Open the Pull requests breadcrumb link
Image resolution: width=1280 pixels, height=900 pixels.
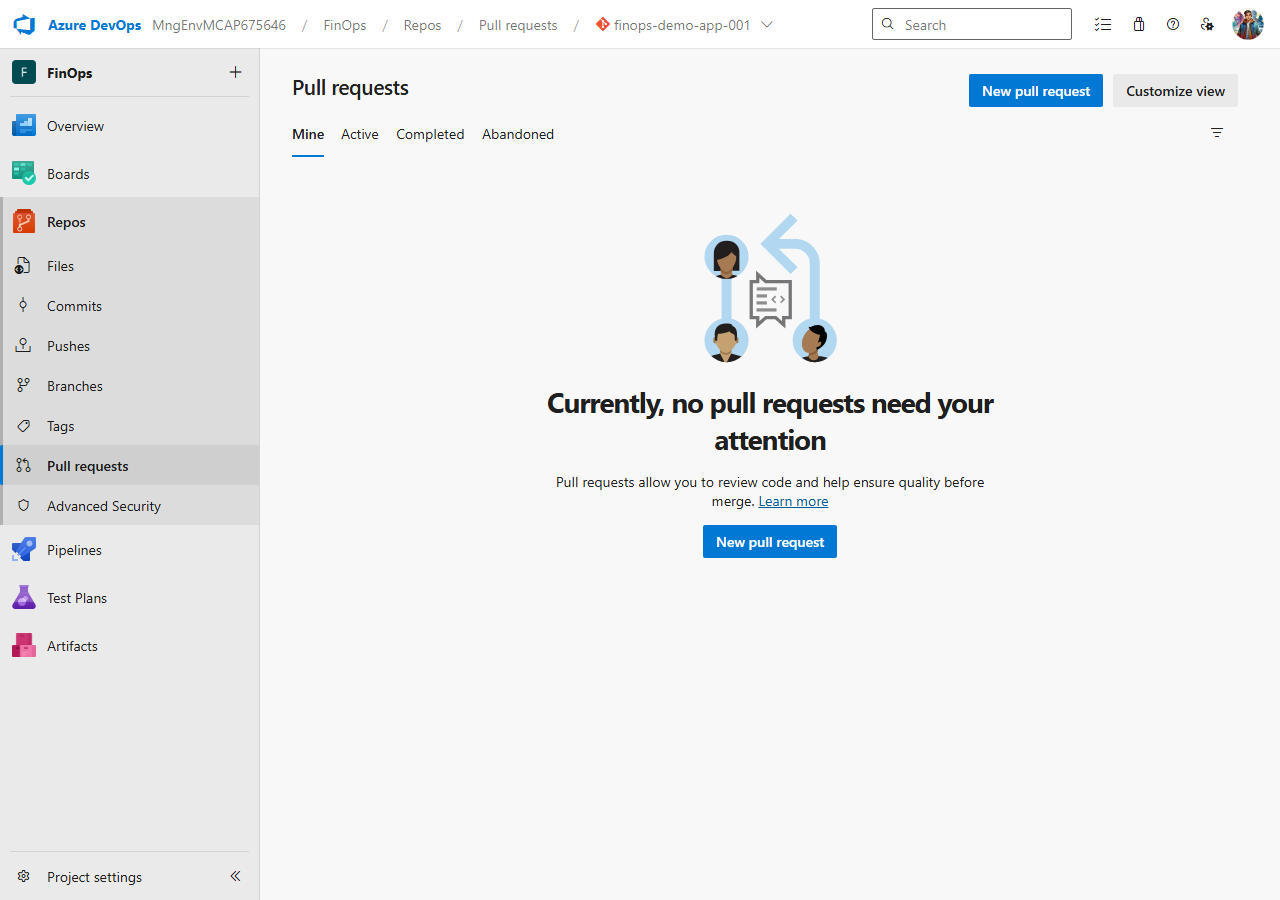tap(518, 25)
